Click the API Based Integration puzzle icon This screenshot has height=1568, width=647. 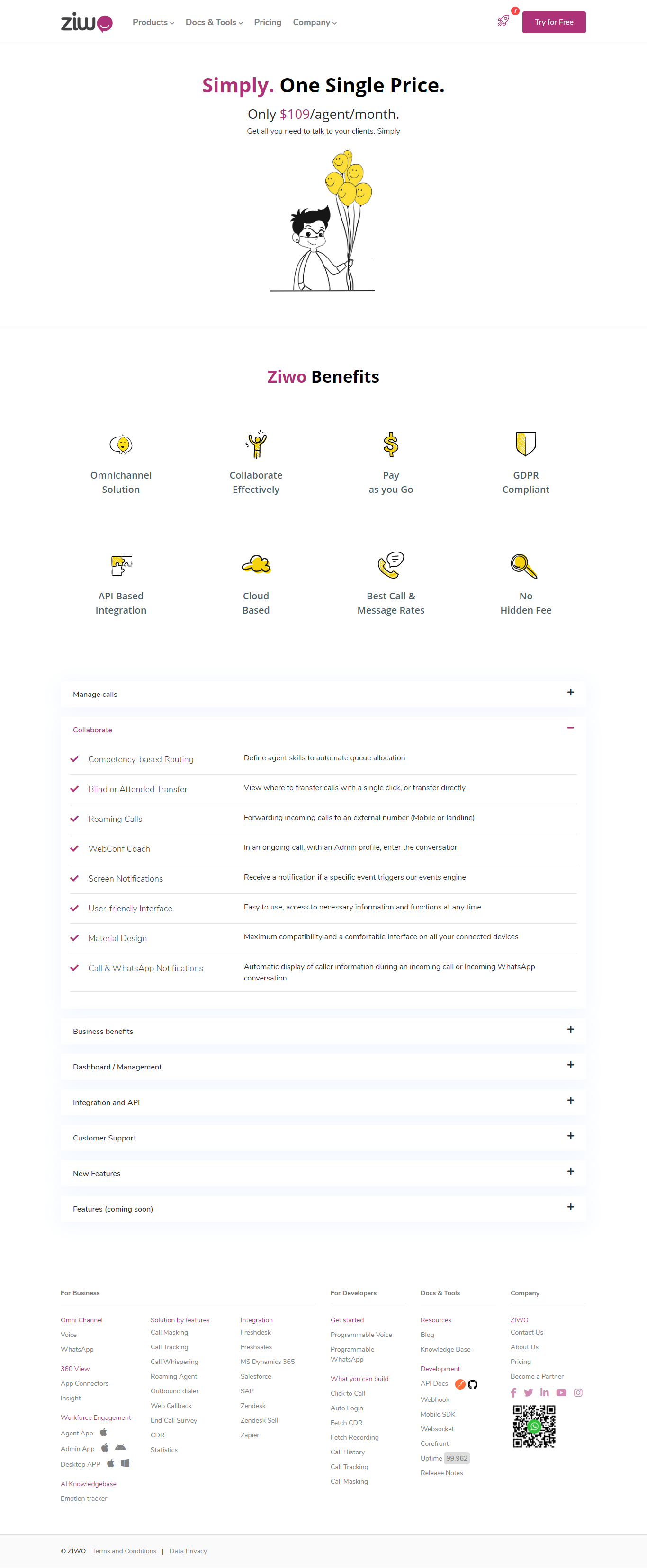tap(121, 565)
